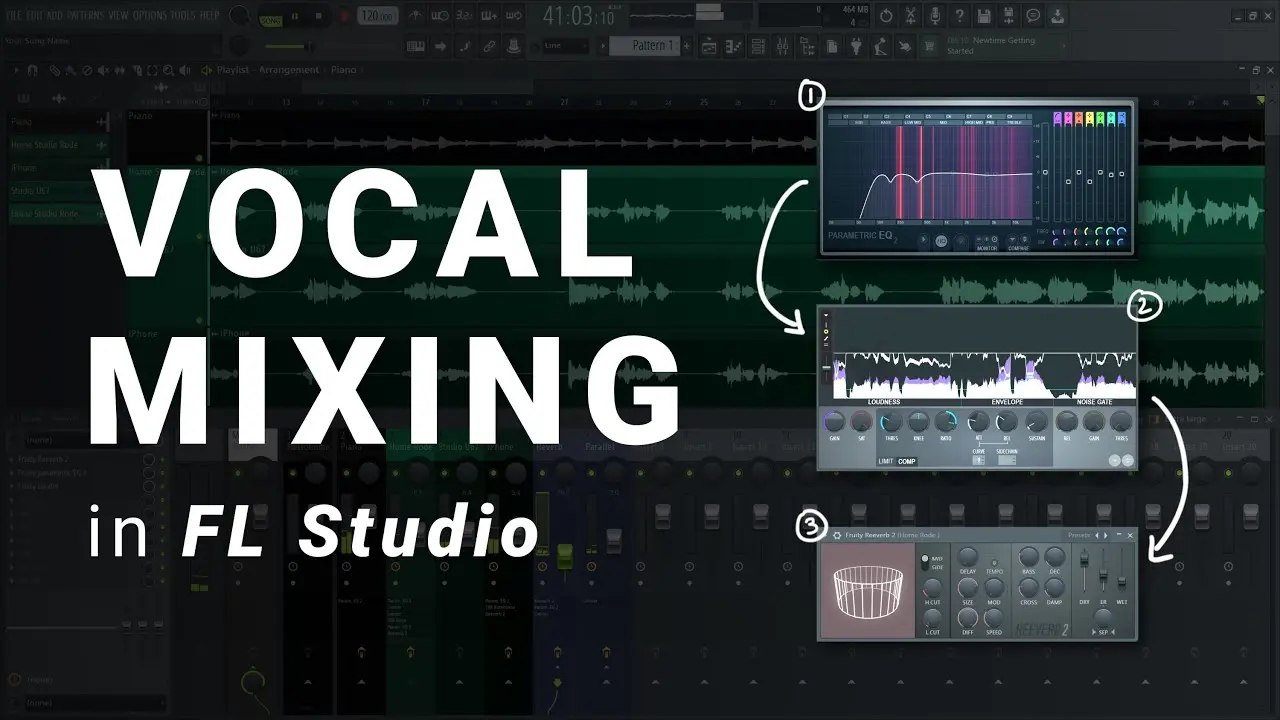1280x720 pixels.
Task: Open the plugin picker plug icon
Action: pyautogui.click(x=856, y=46)
